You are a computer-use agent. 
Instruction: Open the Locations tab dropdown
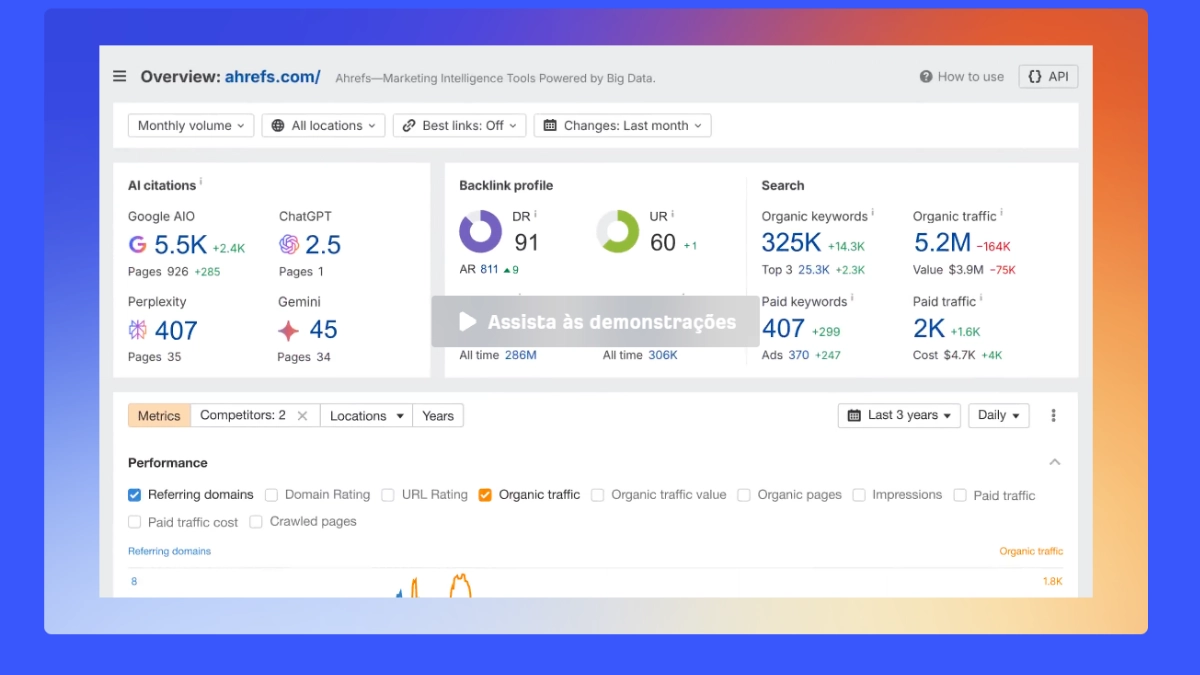point(367,416)
